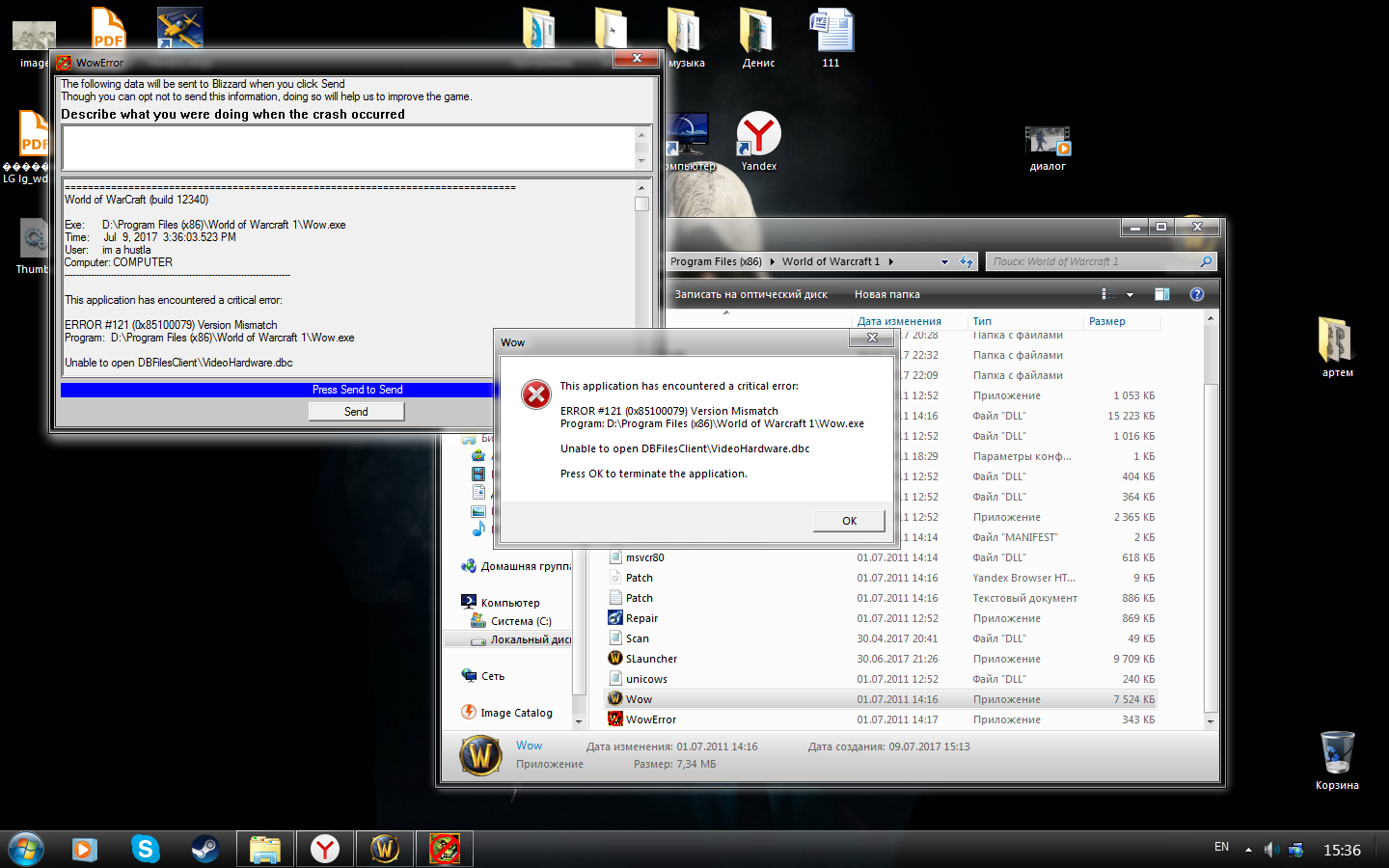Refresh the Explorer folder view
The image size is (1389, 868).
tap(967, 261)
